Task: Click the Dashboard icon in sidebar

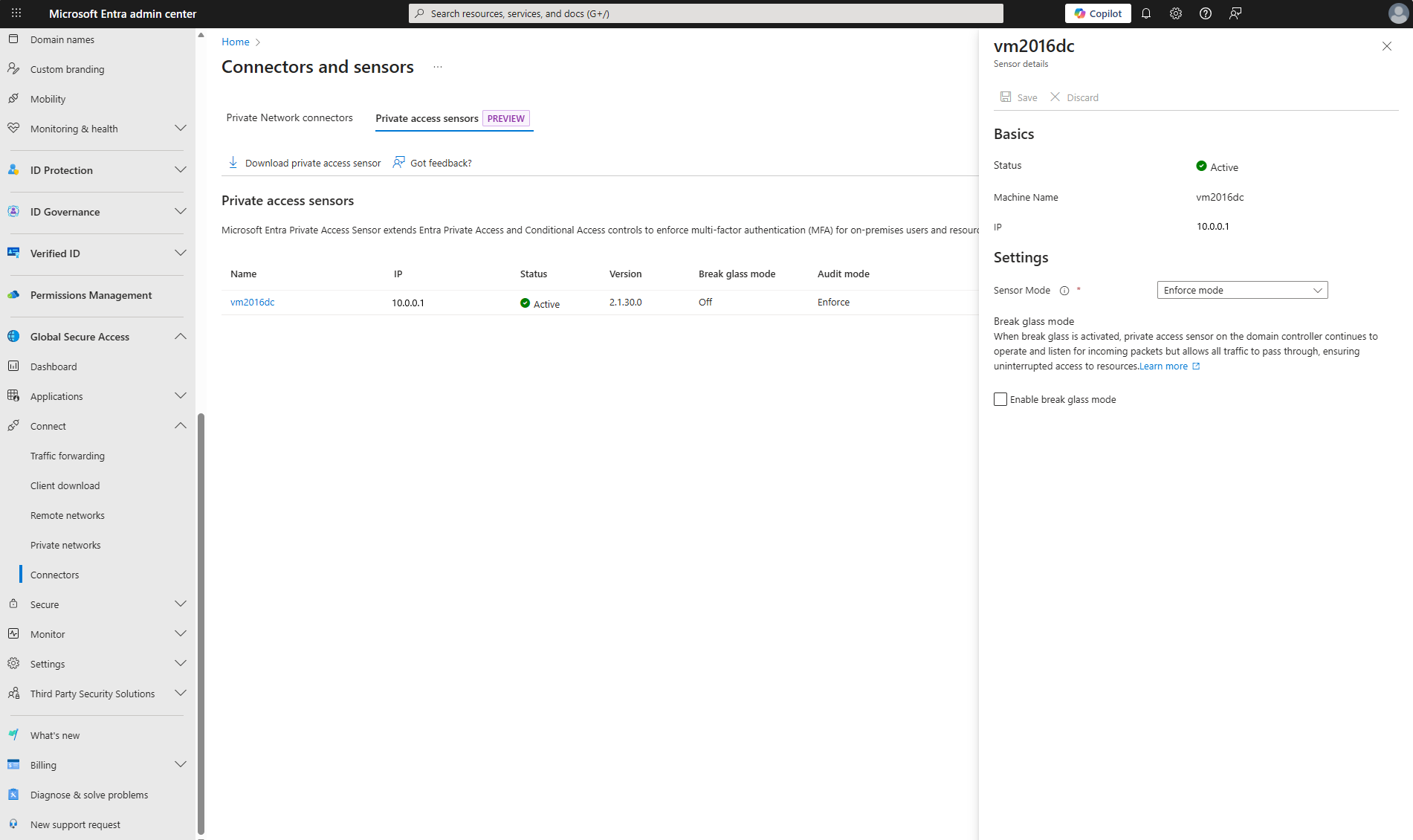Action: tap(13, 366)
